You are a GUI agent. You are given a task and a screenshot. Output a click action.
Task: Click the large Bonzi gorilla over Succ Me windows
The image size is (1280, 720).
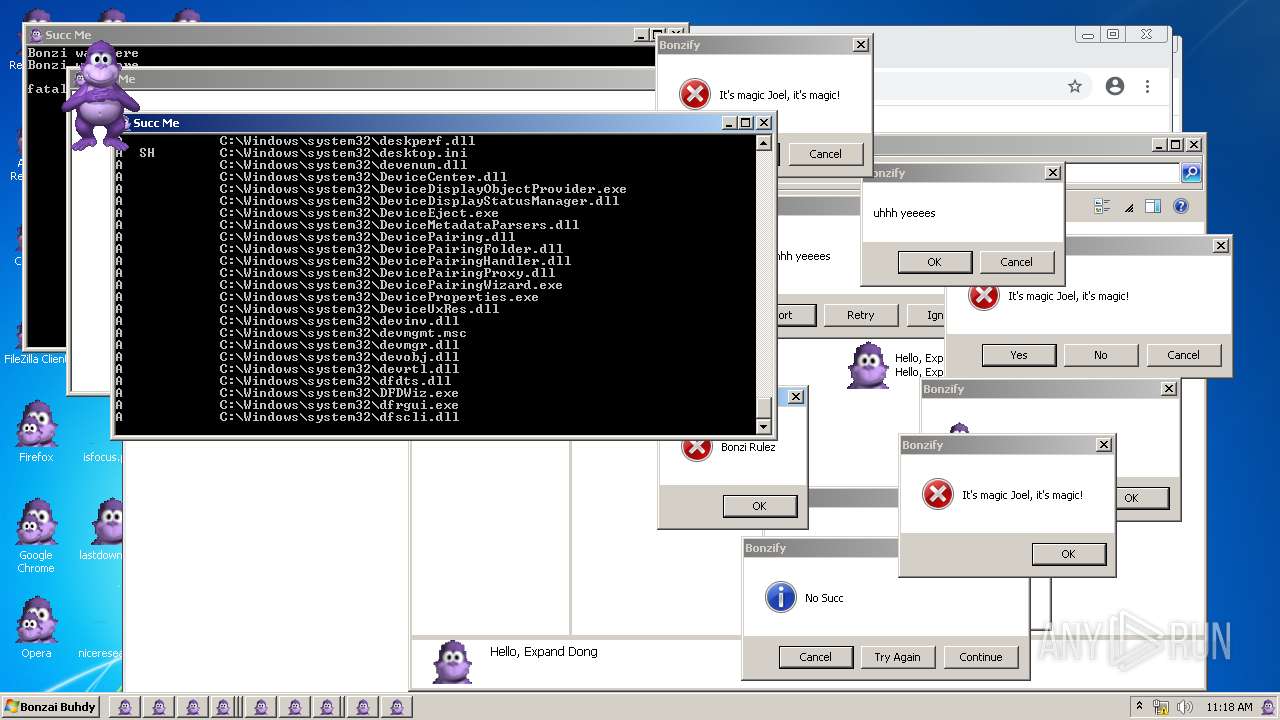pyautogui.click(x=98, y=96)
